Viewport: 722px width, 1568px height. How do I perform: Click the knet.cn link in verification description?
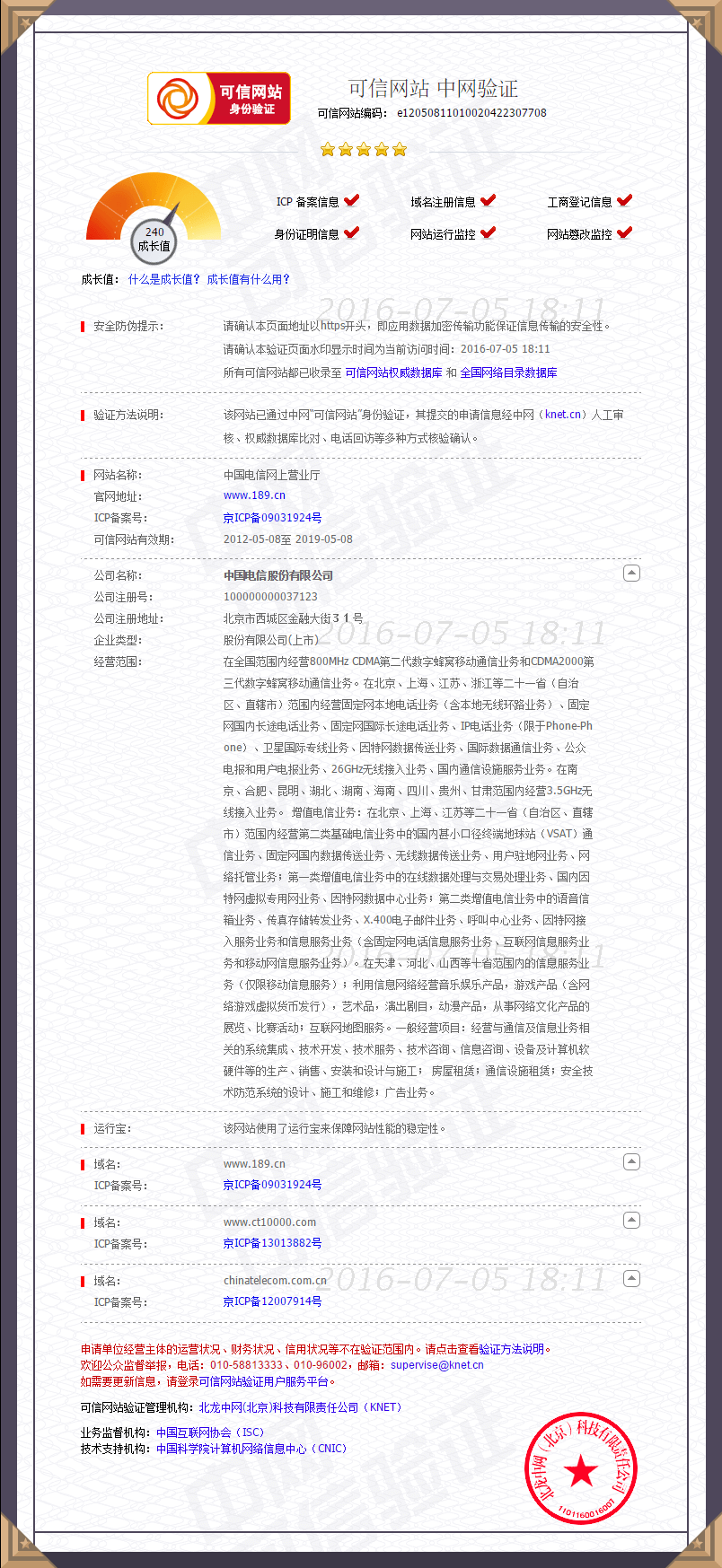coord(563,415)
